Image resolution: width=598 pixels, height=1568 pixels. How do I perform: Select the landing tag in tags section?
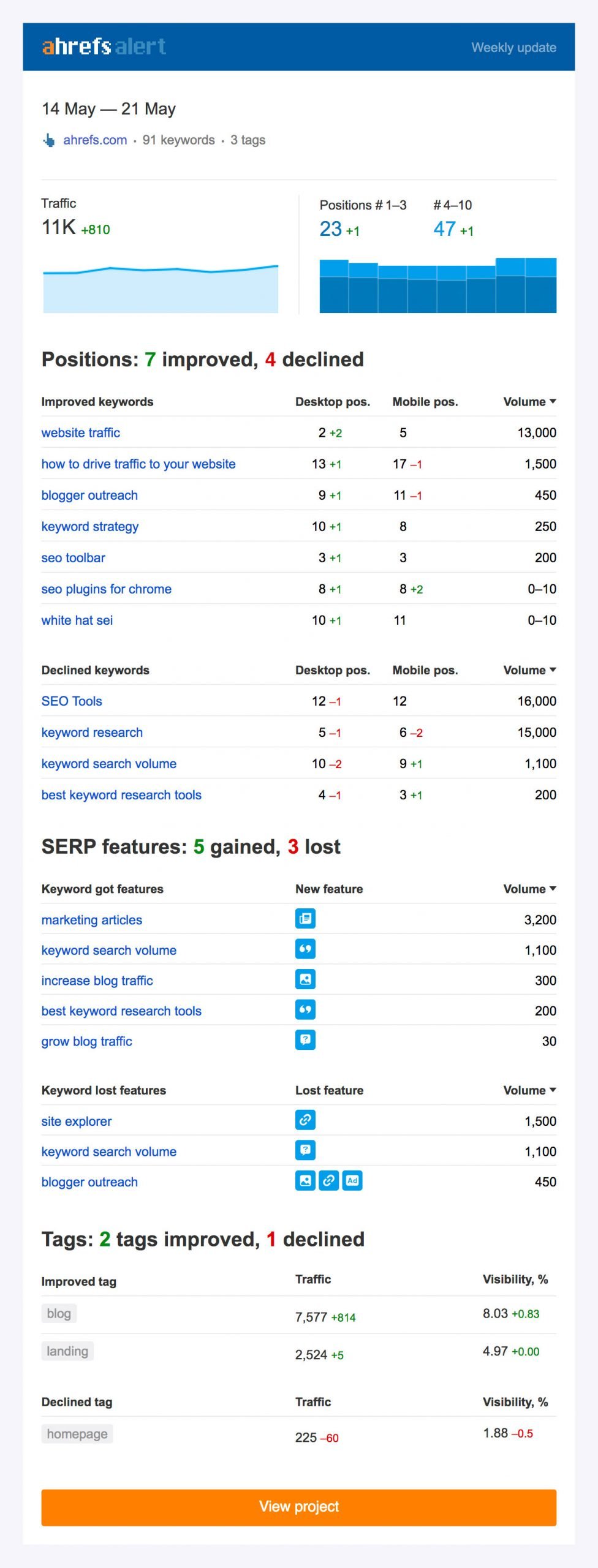(x=67, y=1351)
